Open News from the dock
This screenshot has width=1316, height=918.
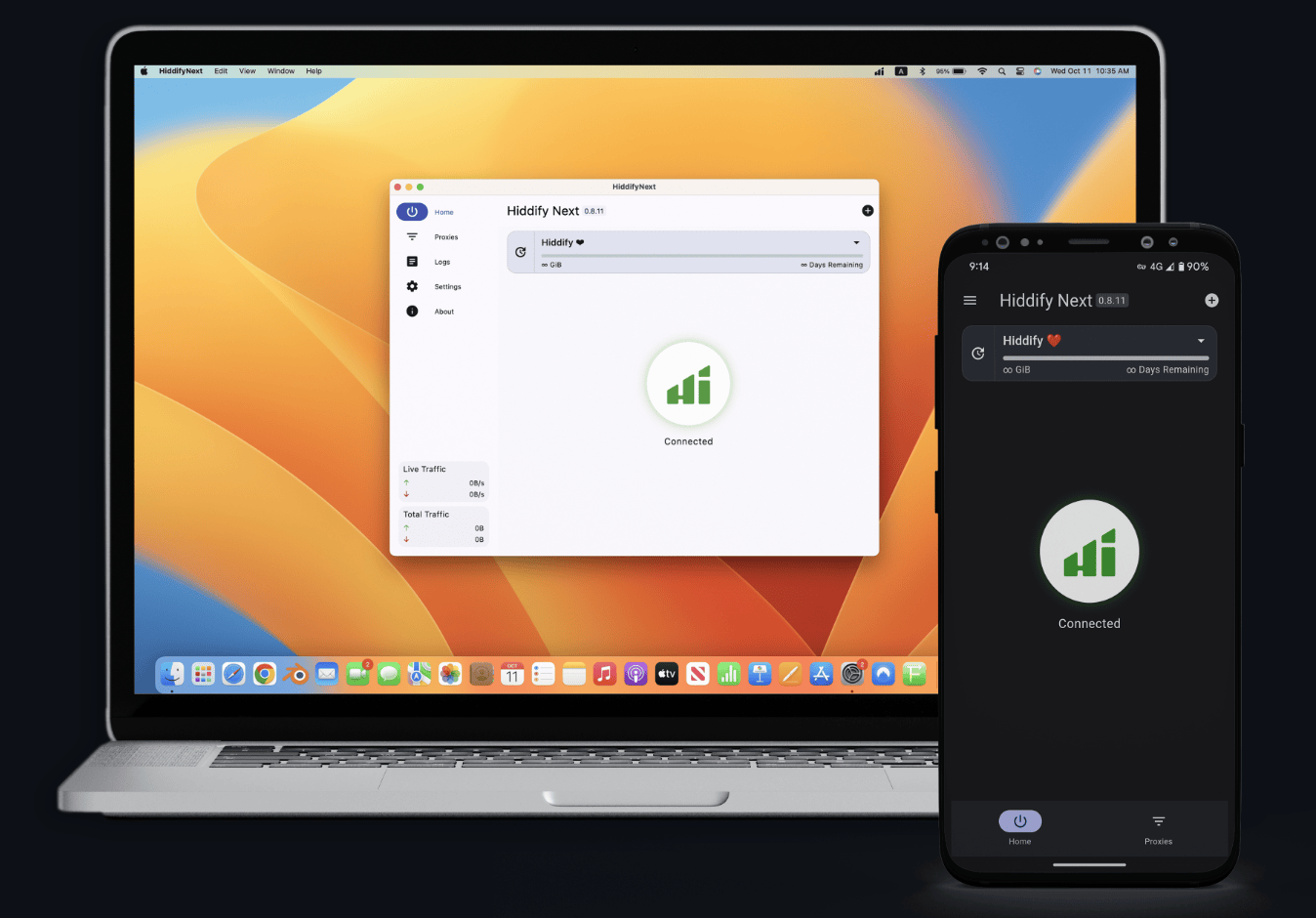[698, 674]
